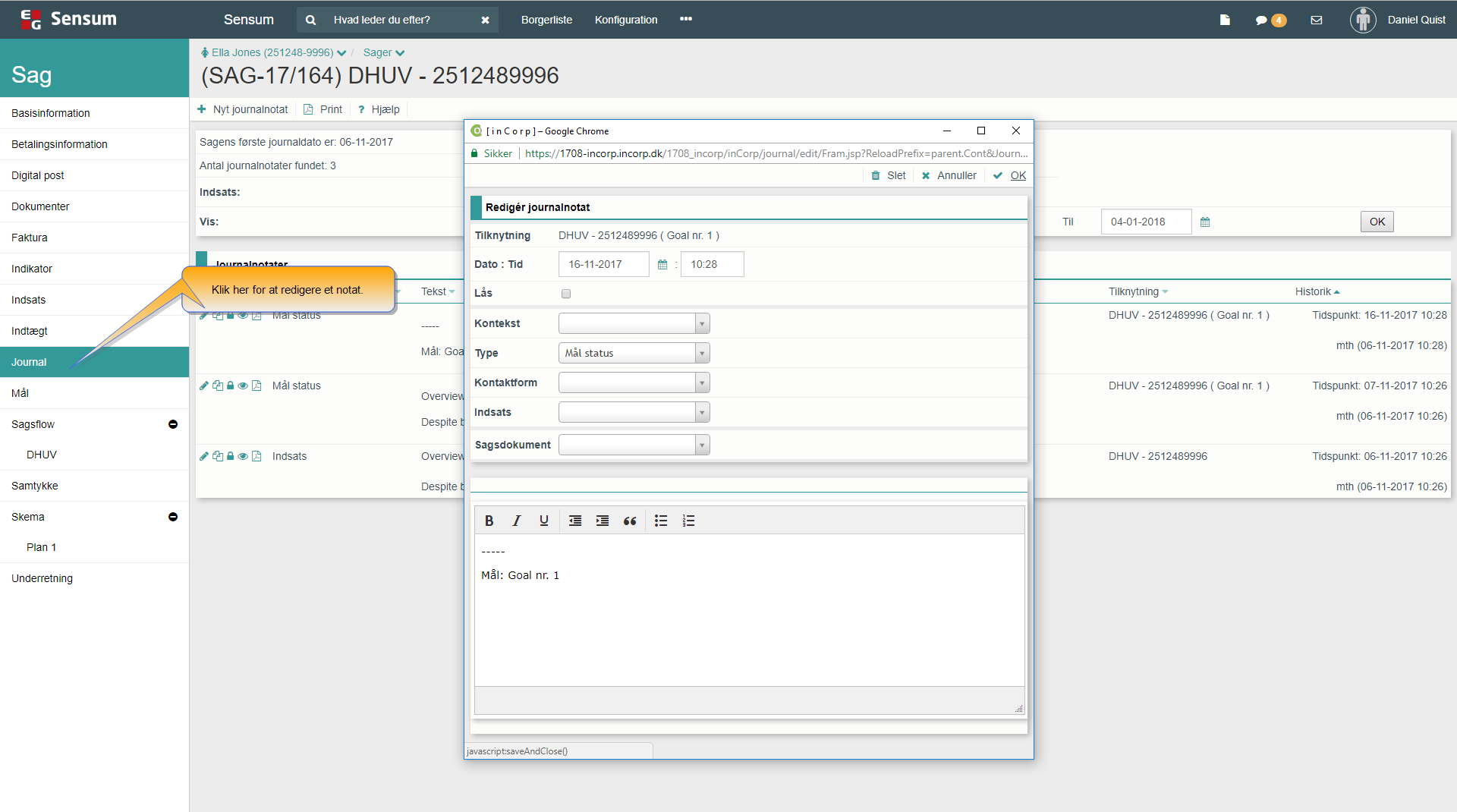The height and width of the screenshot is (812, 1457).
Task: Collapse the Sagsflow section in sidebar
Action: (x=173, y=424)
